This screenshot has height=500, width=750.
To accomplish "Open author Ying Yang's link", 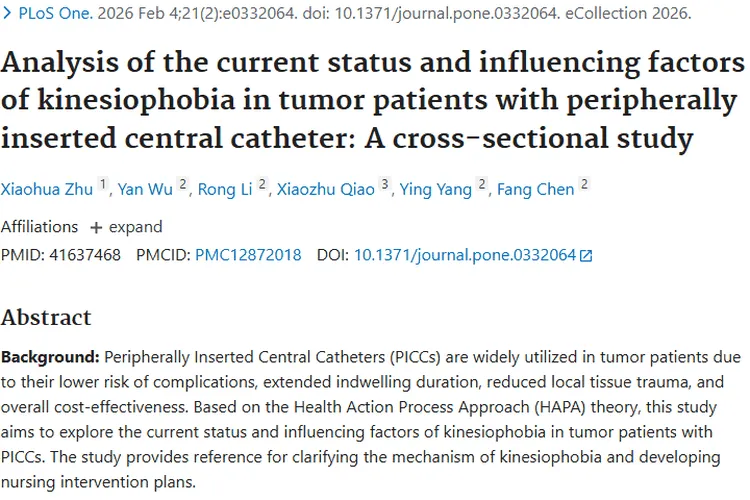I will tap(437, 189).
